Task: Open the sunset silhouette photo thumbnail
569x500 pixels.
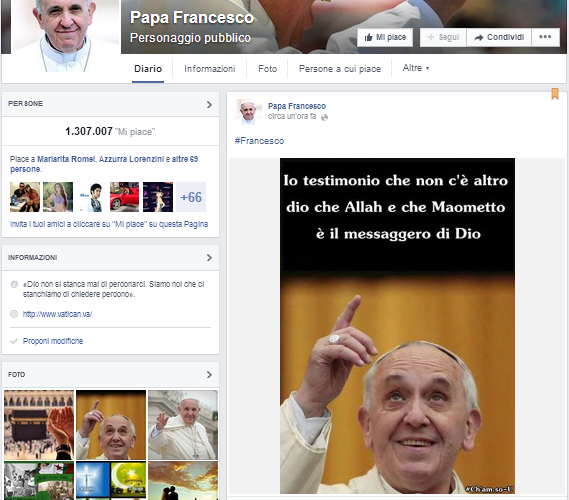Action: click(x=183, y=480)
